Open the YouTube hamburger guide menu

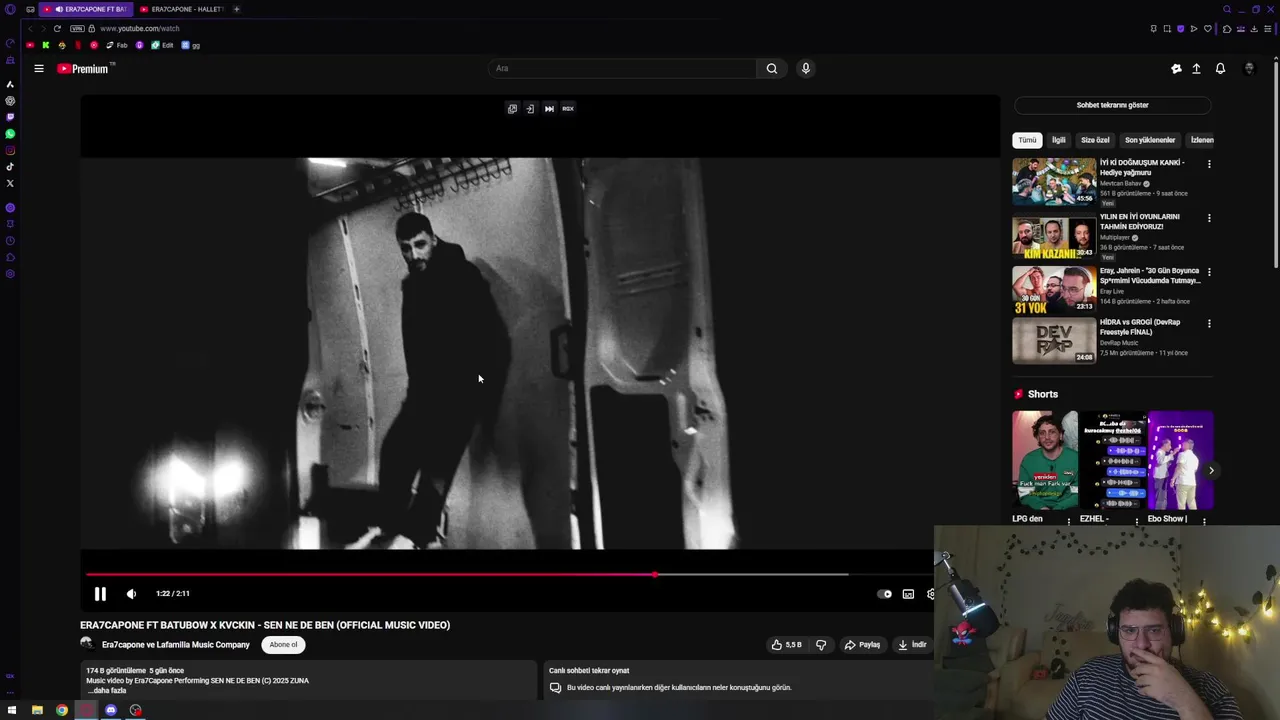[x=39, y=69]
